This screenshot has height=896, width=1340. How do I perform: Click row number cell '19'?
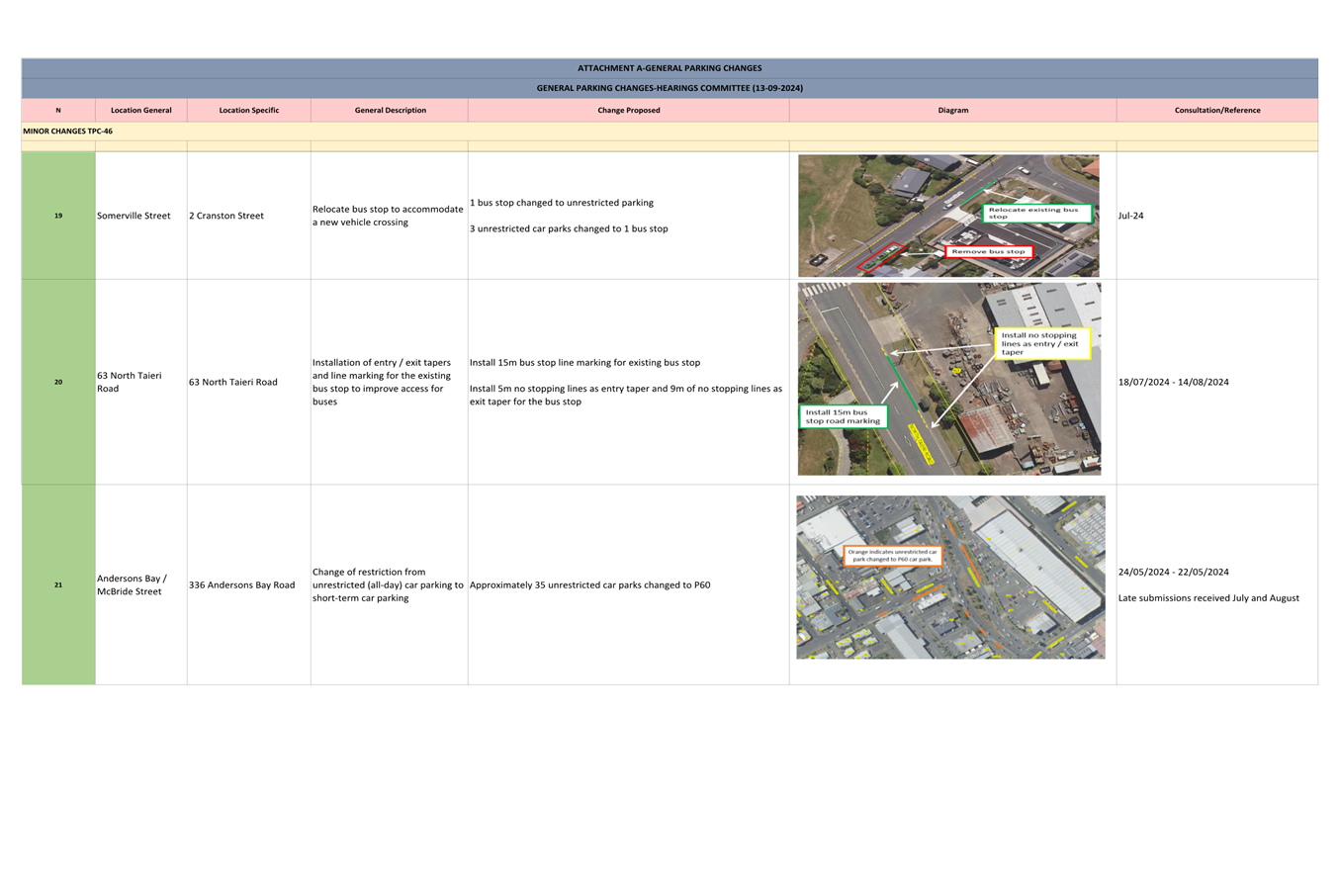coord(58,216)
